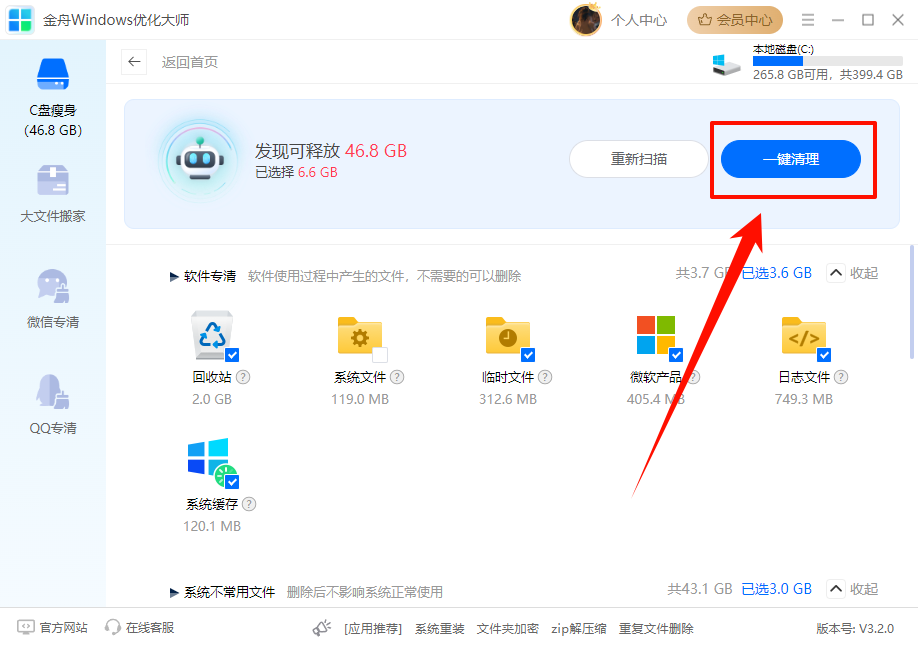This screenshot has width=918, height=647.
Task: Open the 文件夹加密 link
Action: 508,629
